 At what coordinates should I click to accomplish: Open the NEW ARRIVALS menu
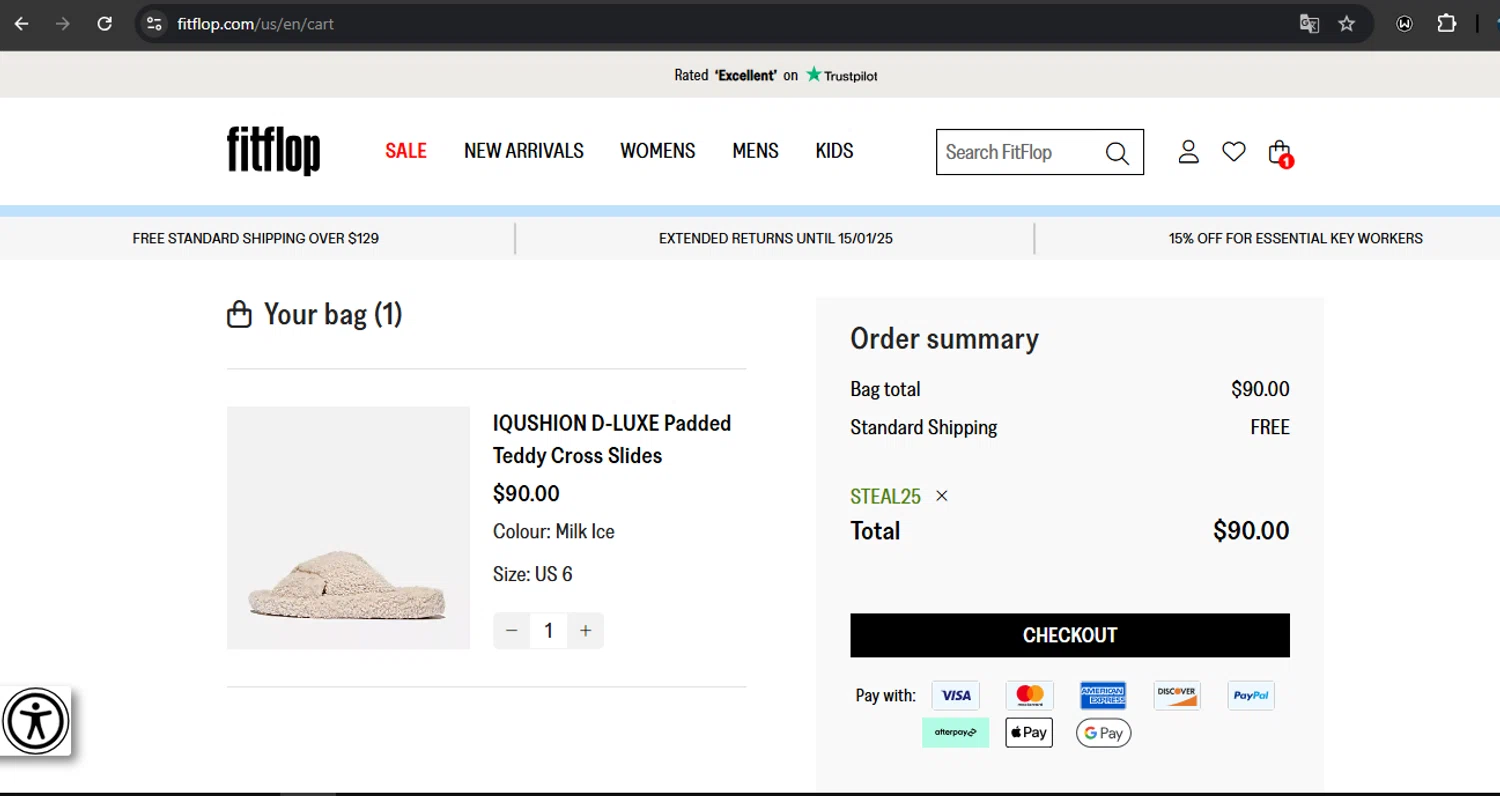(x=524, y=151)
